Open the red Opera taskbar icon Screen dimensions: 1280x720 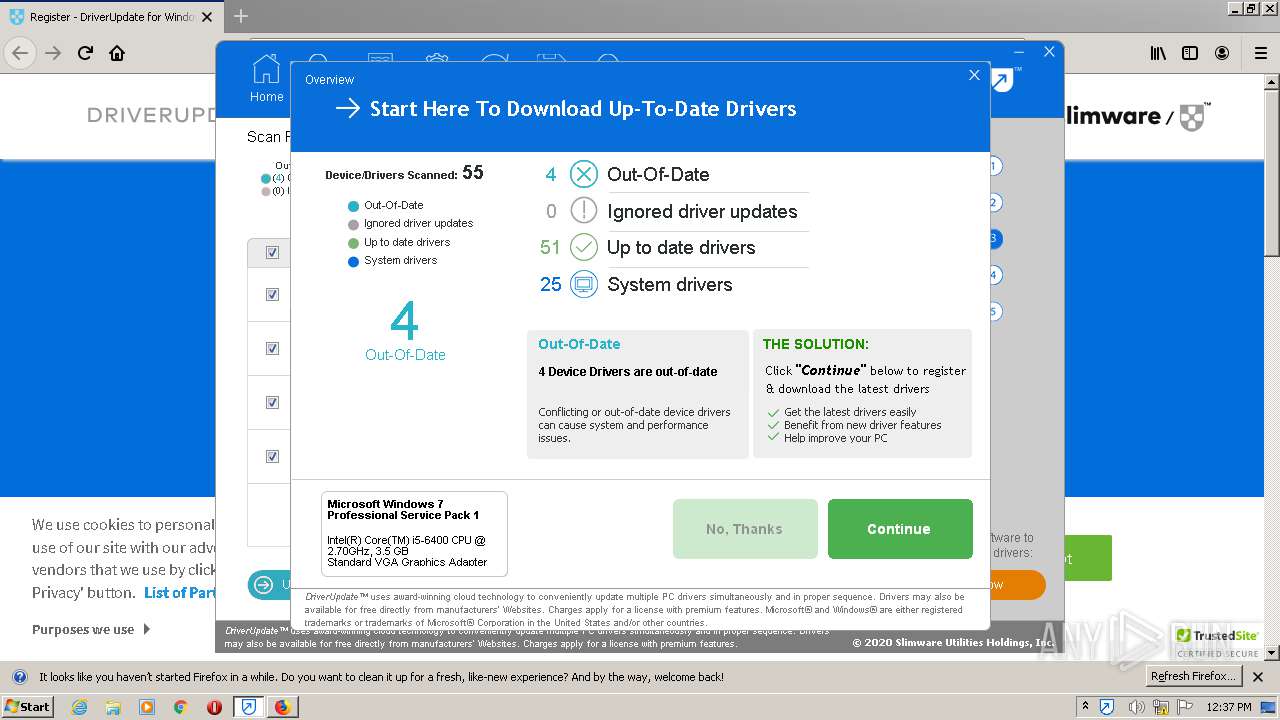click(214, 707)
